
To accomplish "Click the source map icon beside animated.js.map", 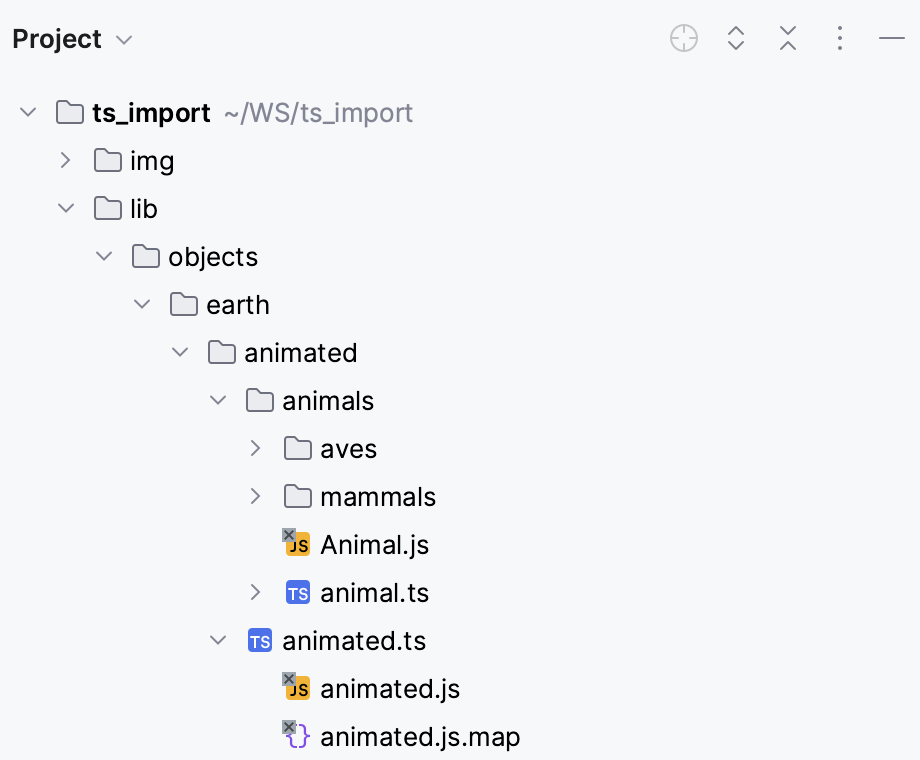I will coord(297,736).
